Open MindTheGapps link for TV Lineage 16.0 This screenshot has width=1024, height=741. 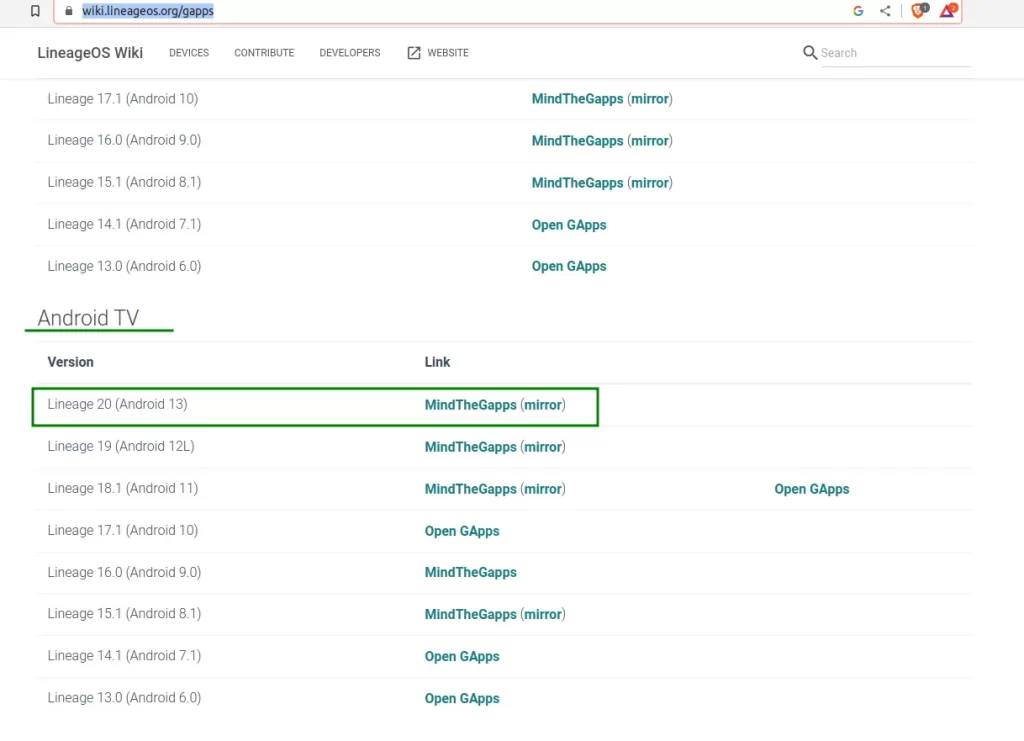pos(470,573)
